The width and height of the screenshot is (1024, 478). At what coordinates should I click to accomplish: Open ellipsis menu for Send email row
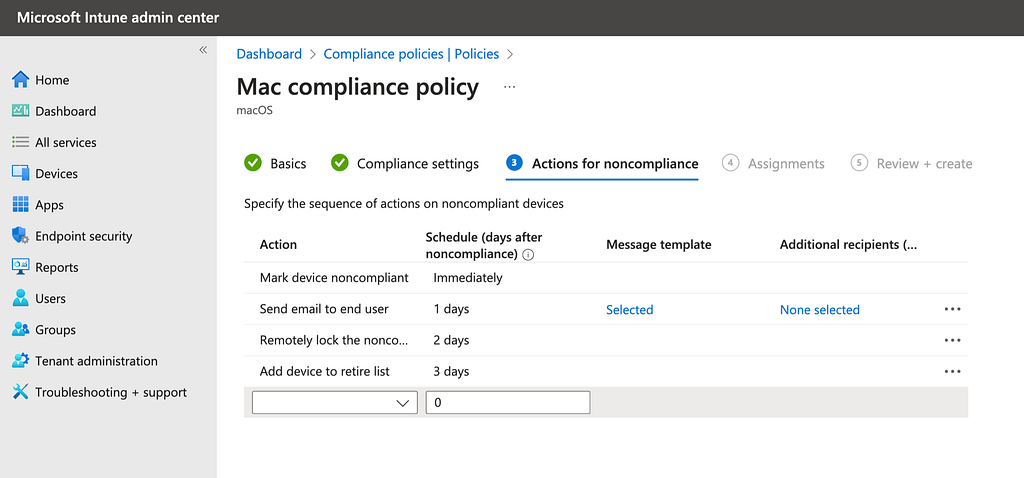952,310
